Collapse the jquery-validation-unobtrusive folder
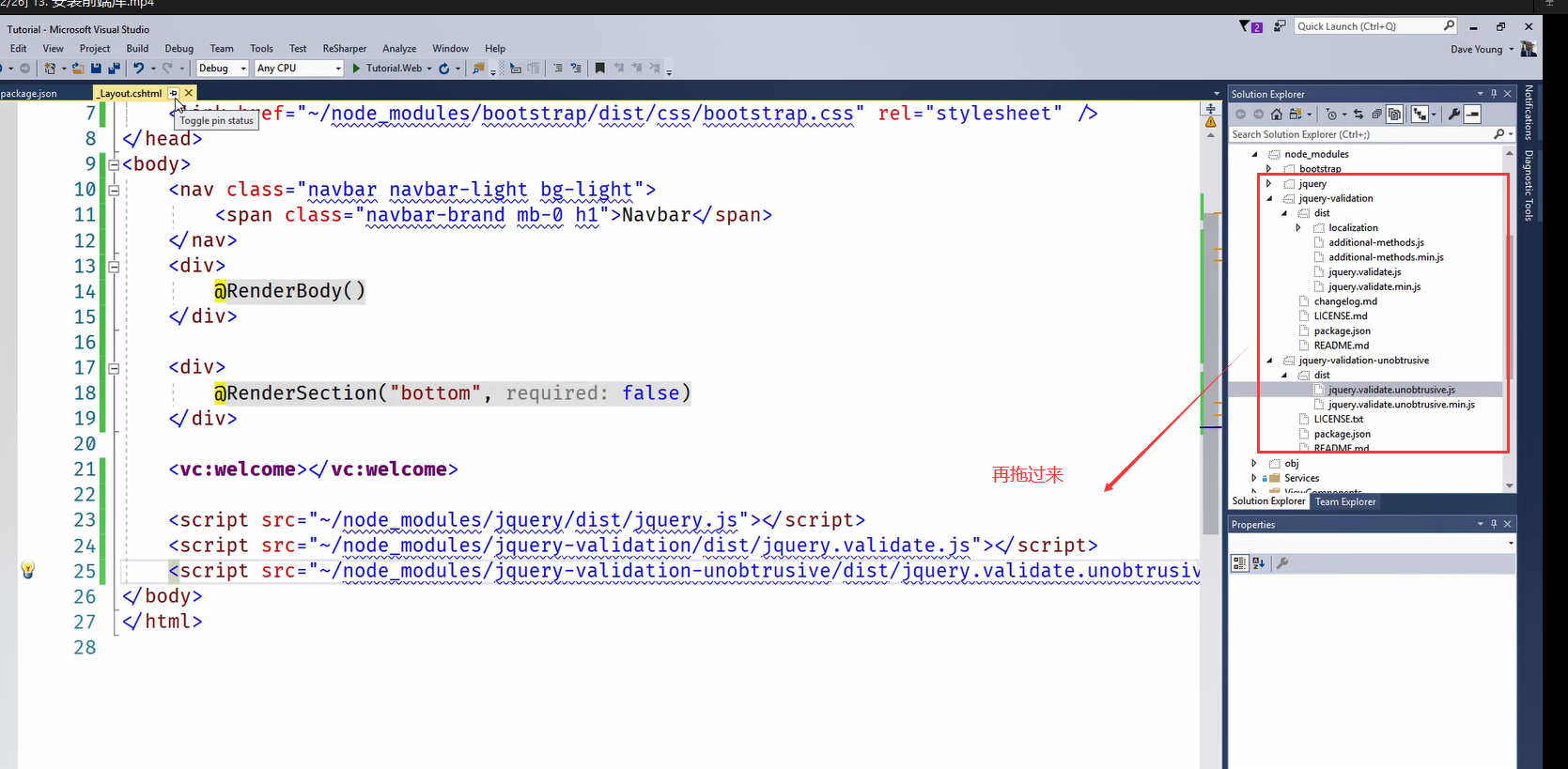 1269,361
